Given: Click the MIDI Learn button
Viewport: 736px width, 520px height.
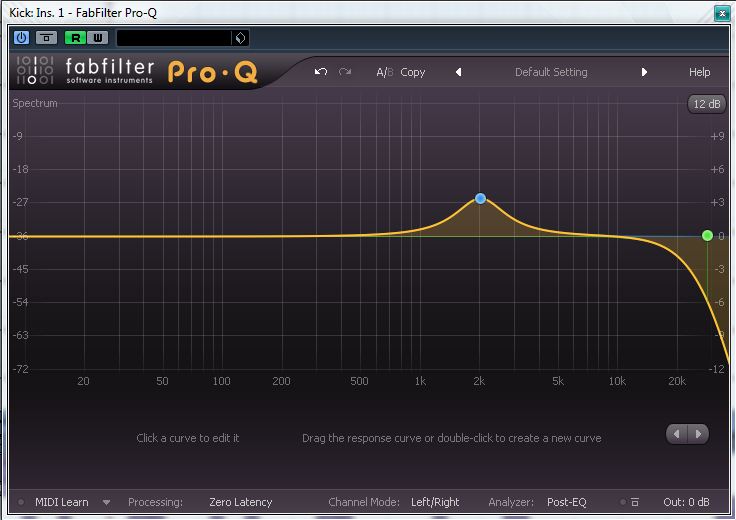Looking at the screenshot, I should (61, 502).
